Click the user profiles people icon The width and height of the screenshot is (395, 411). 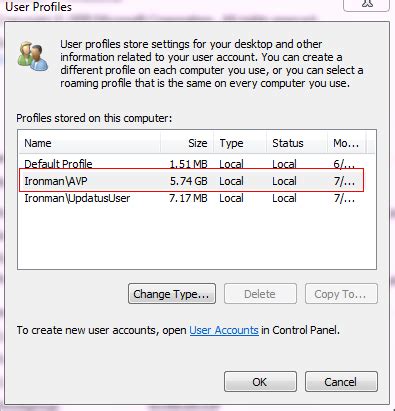click(x=33, y=56)
